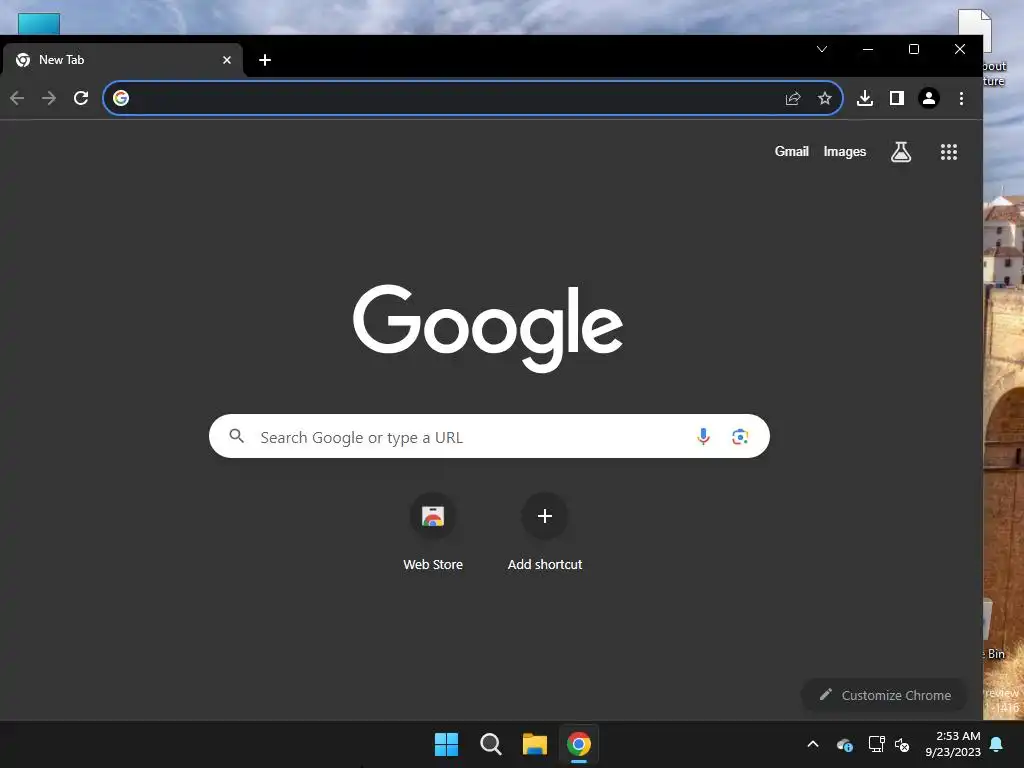This screenshot has width=1024, height=768.
Task: Go back using the back arrow
Action: click(x=17, y=98)
